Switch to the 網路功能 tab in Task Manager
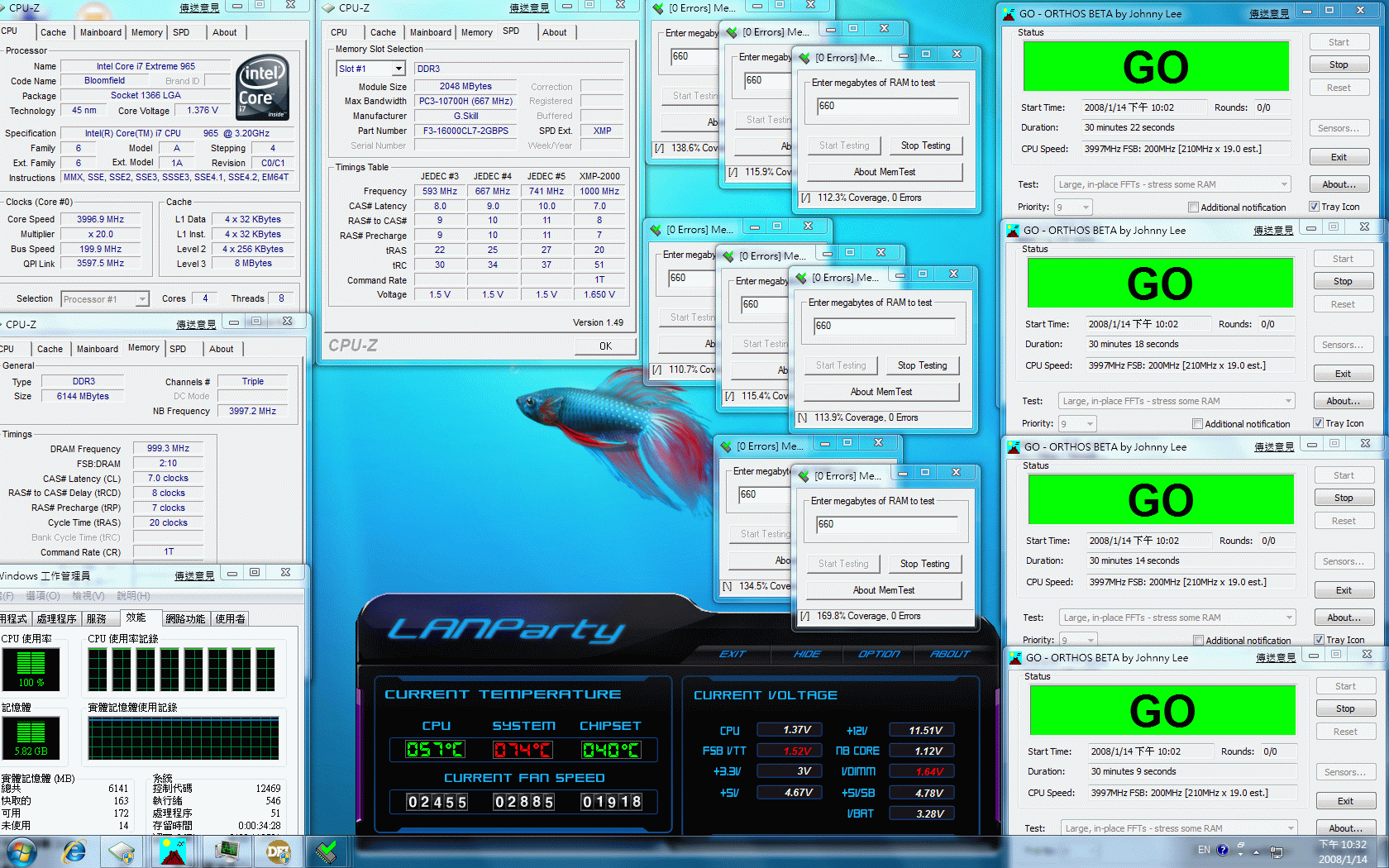1389x868 pixels. 185,618
